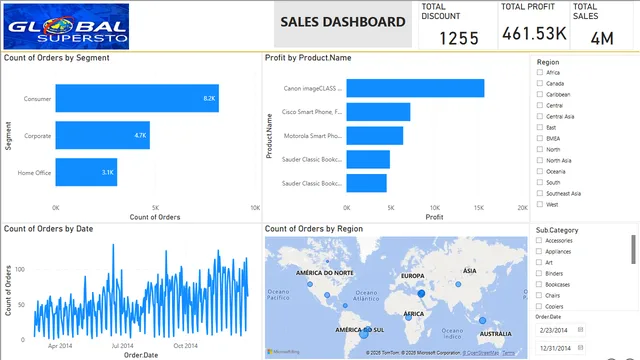This screenshot has height=360, width=640.
Task: Open calendar picker for 12/31/2014 end date
Action: (580, 348)
